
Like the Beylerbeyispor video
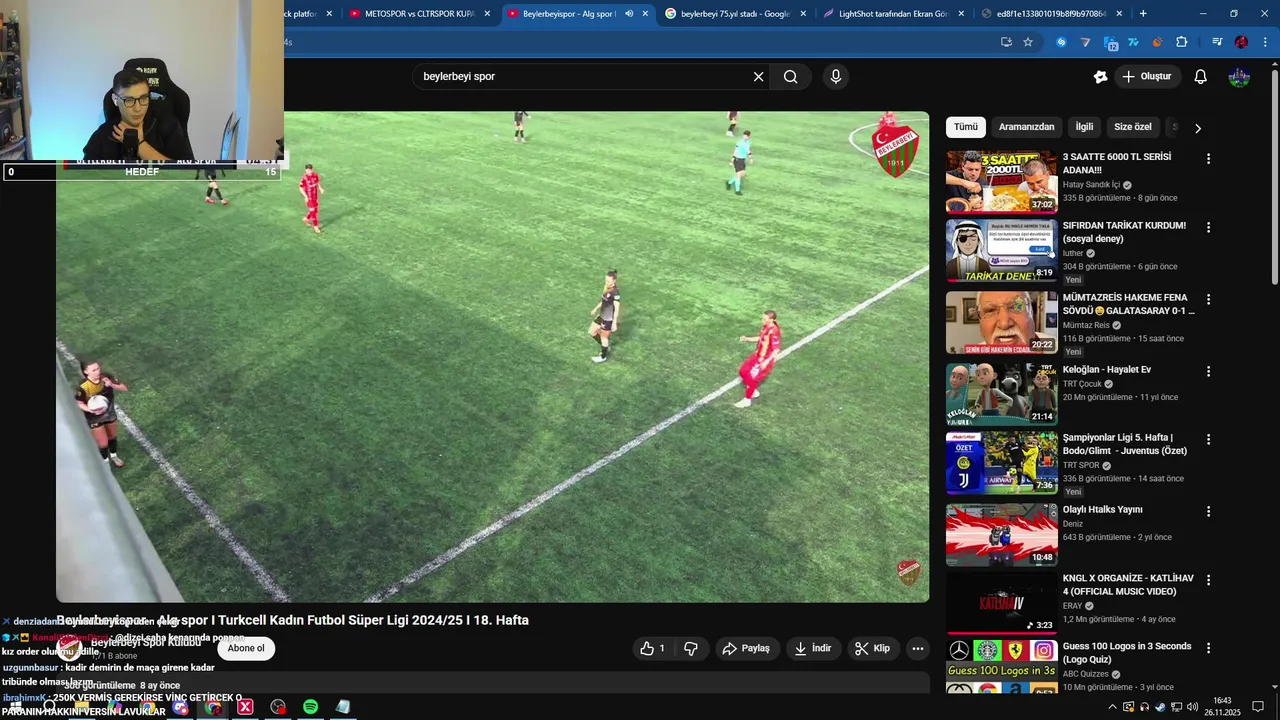(653, 648)
